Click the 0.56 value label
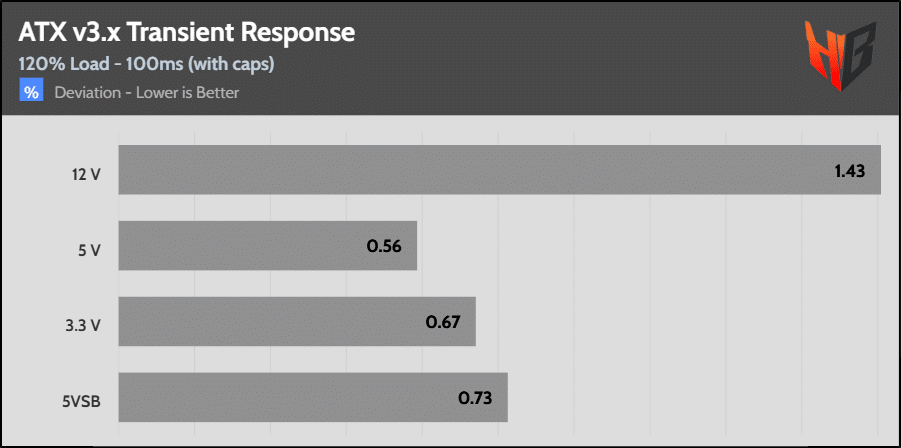This screenshot has width=902, height=448. (x=384, y=247)
